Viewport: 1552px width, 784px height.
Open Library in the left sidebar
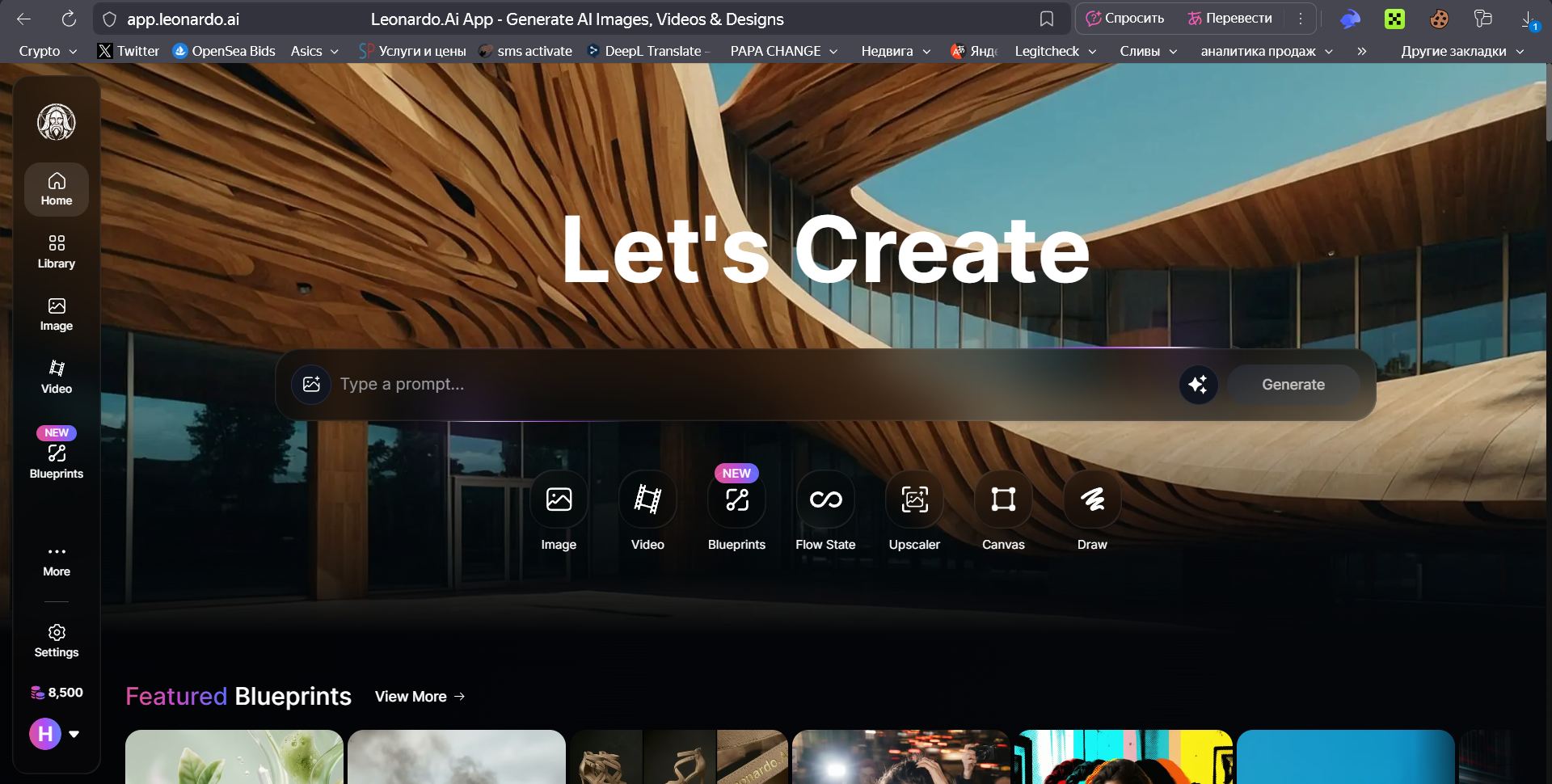[57, 251]
